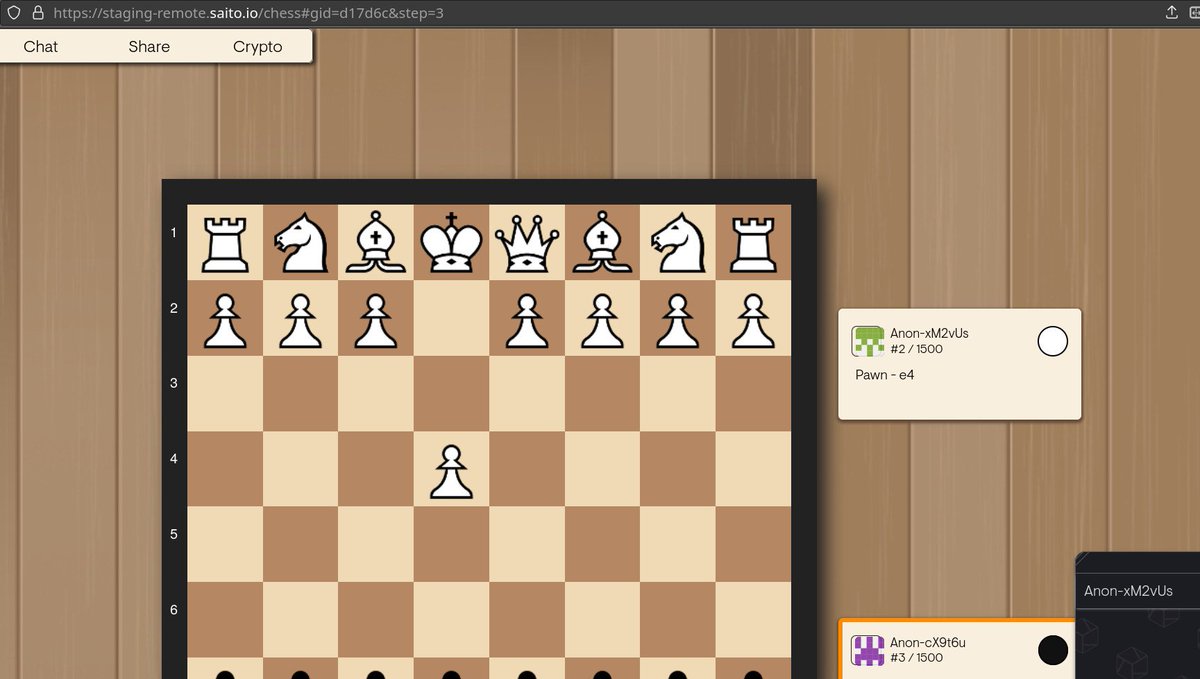
Task: Click the purple pixel avatar of Anon-cX9t6u
Action: coord(866,649)
